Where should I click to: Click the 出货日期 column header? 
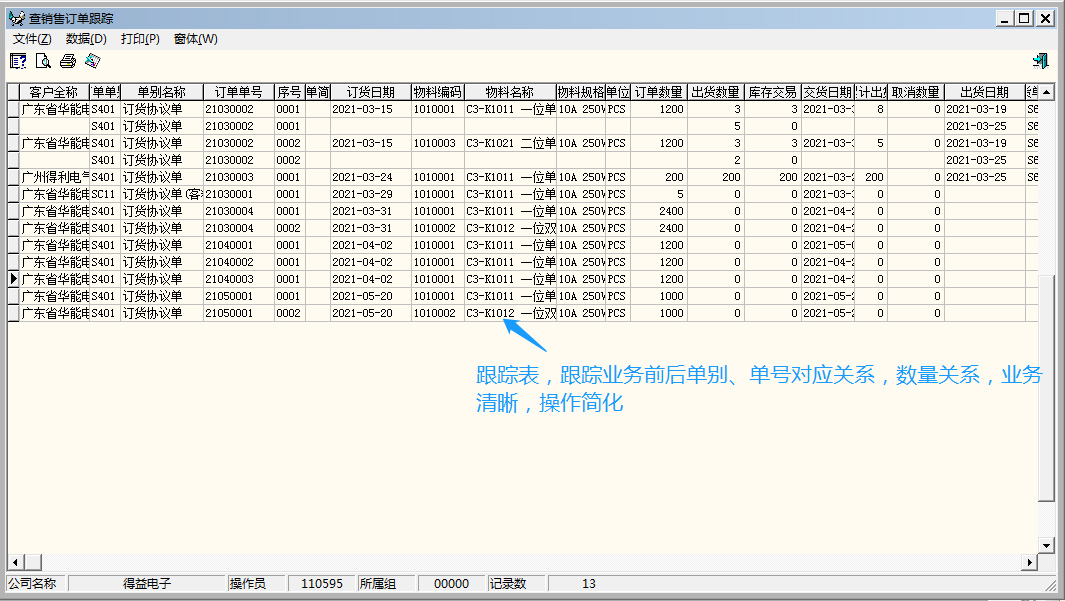tap(984, 92)
